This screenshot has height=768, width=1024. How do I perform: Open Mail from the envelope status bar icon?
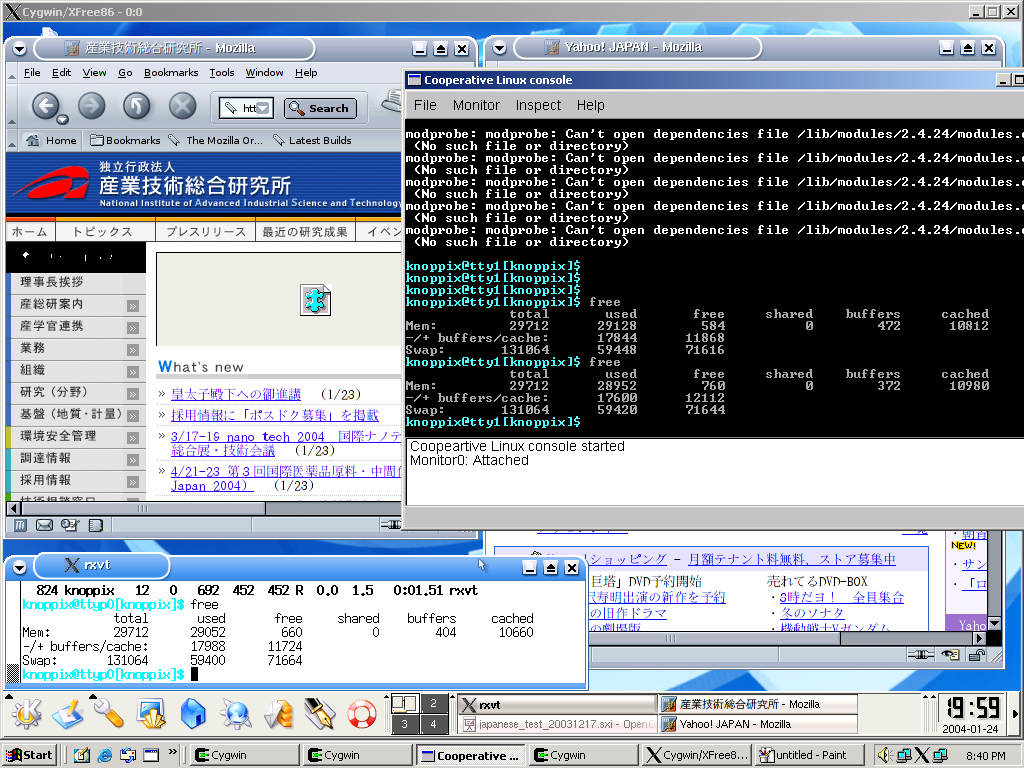point(44,525)
